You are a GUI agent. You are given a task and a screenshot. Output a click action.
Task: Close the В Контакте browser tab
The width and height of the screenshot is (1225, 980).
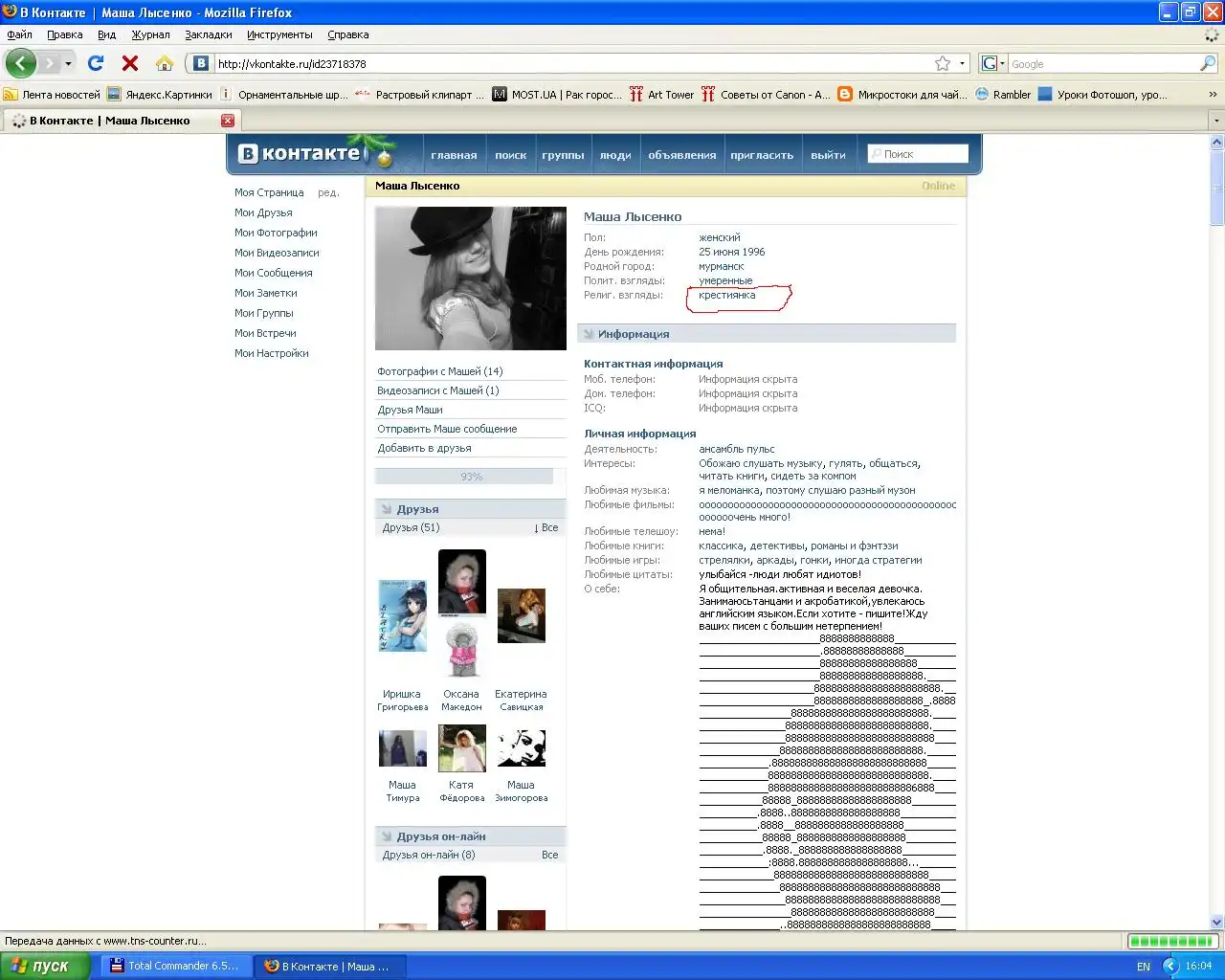click(228, 121)
